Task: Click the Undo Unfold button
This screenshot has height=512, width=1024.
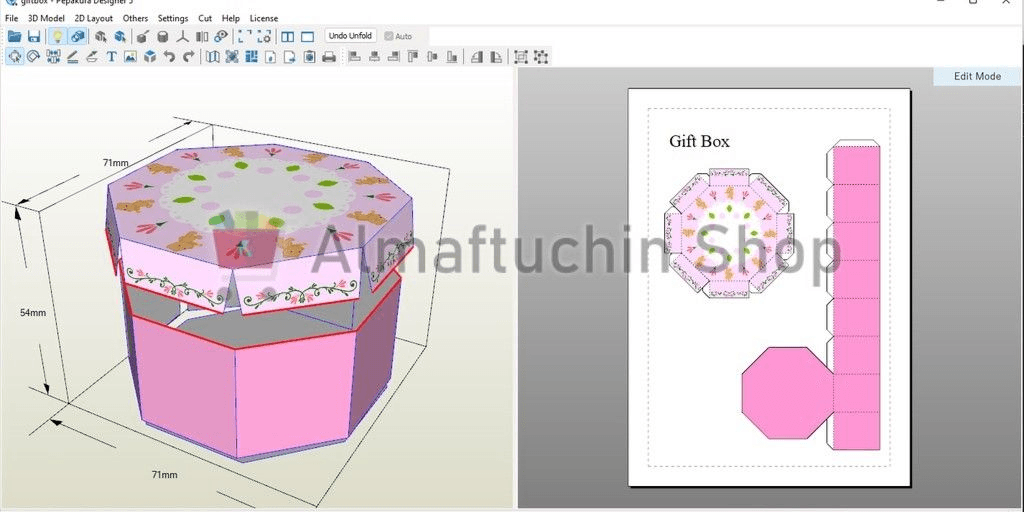Action: [x=350, y=36]
